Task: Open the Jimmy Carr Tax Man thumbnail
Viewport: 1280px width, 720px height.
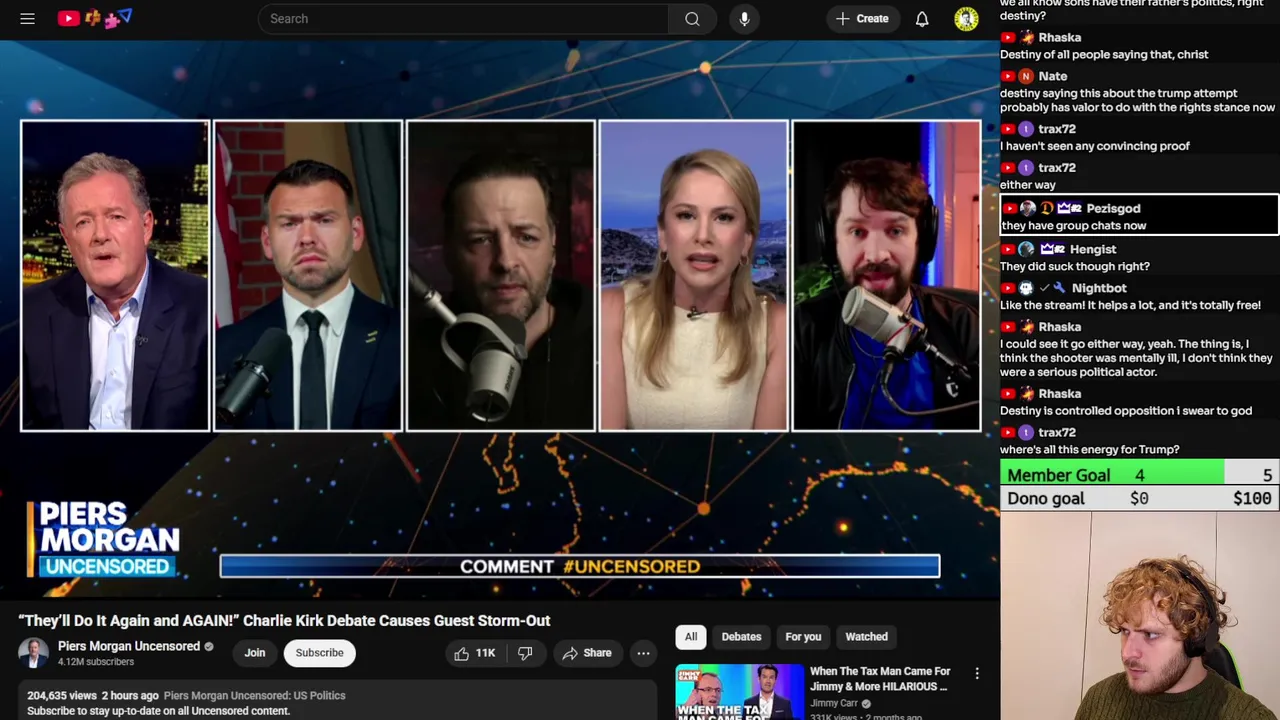Action: tap(739, 691)
